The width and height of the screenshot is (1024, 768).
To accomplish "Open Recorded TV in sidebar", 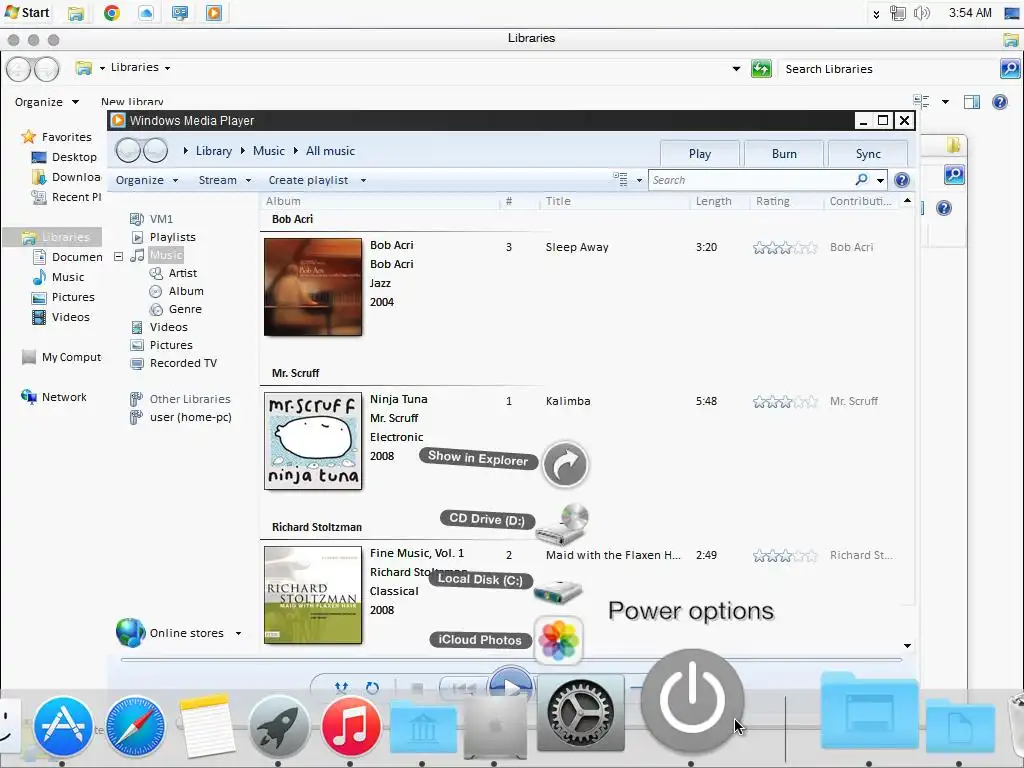I will pyautogui.click(x=183, y=363).
